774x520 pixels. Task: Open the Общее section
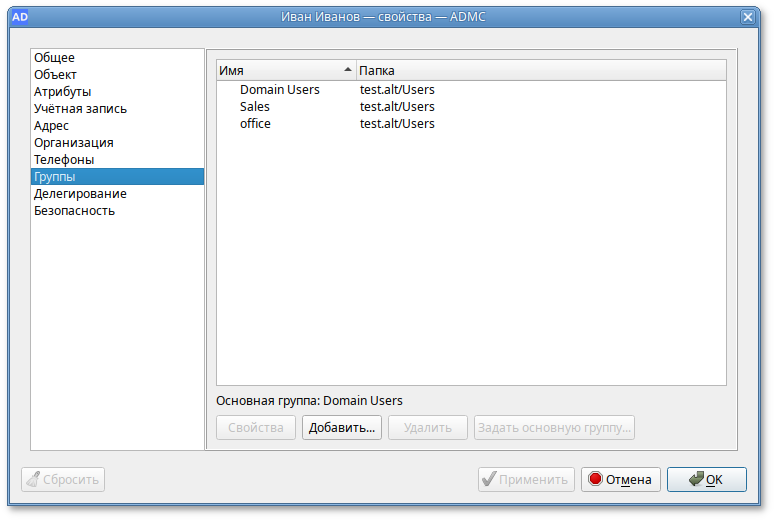click(x=54, y=58)
